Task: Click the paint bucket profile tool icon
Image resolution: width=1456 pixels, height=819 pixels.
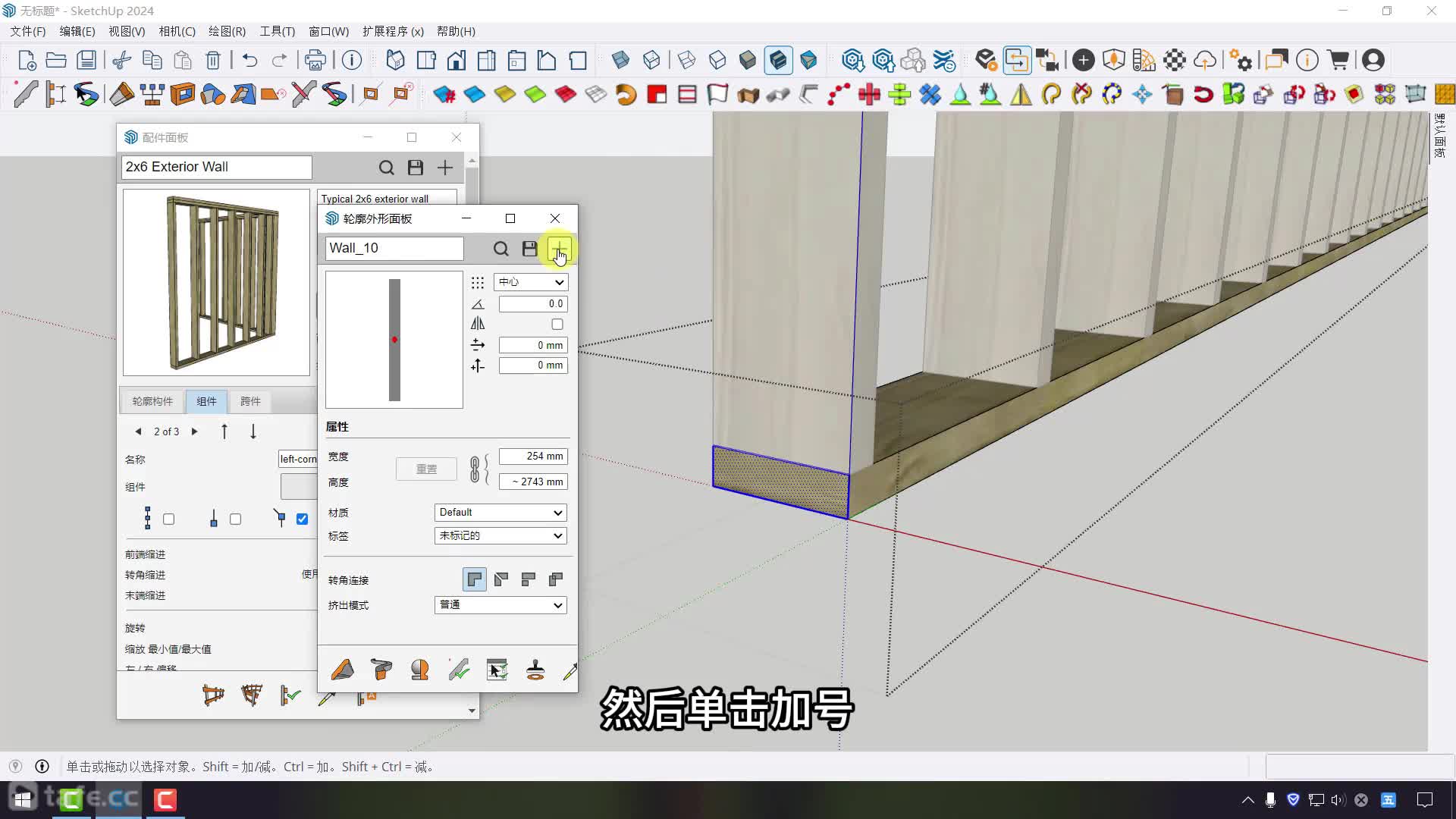Action: click(x=381, y=670)
